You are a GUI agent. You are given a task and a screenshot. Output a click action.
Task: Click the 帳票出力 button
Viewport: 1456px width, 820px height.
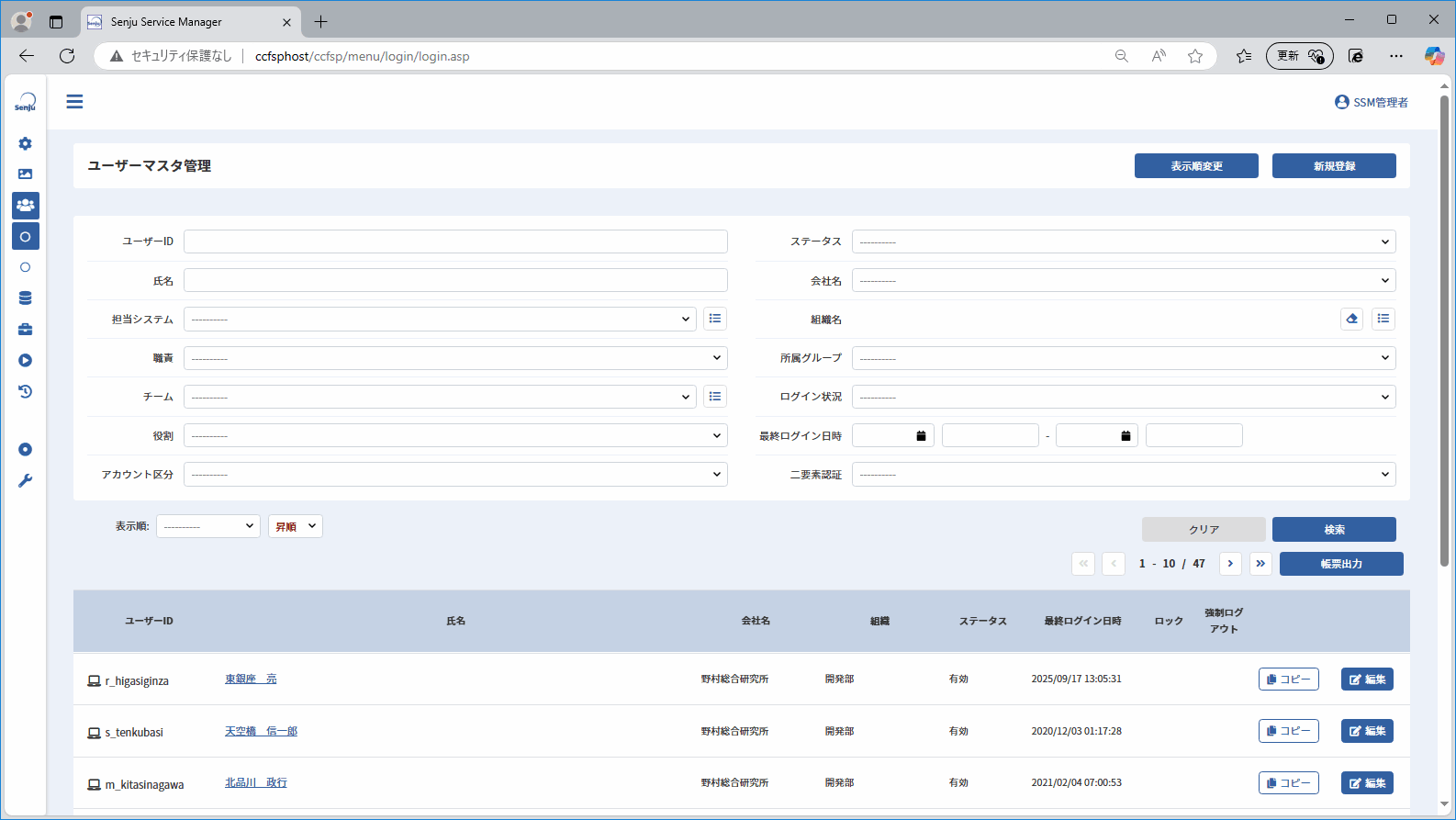tap(1341, 564)
